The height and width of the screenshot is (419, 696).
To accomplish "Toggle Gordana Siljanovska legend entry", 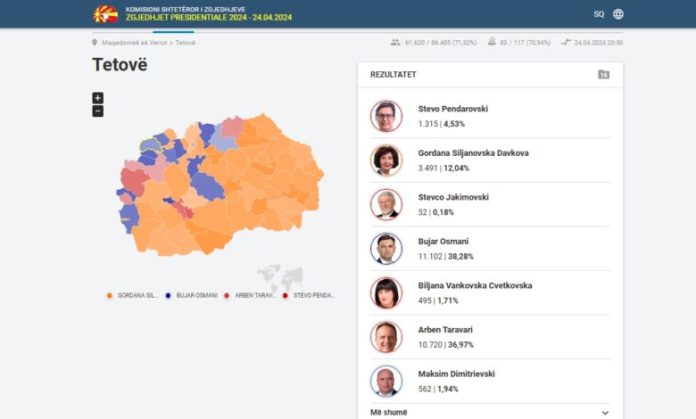I will (132, 295).
